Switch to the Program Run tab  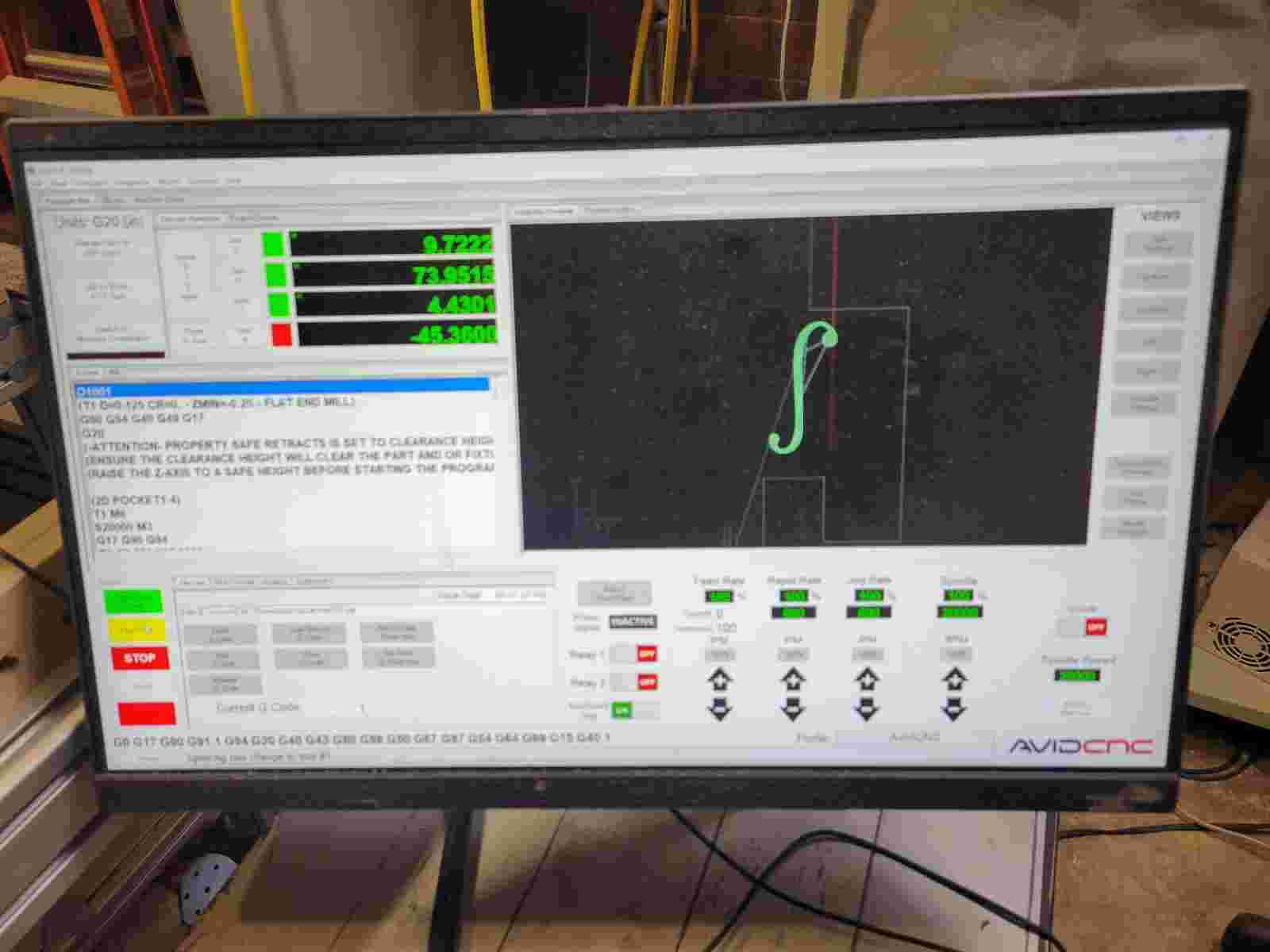click(x=67, y=201)
